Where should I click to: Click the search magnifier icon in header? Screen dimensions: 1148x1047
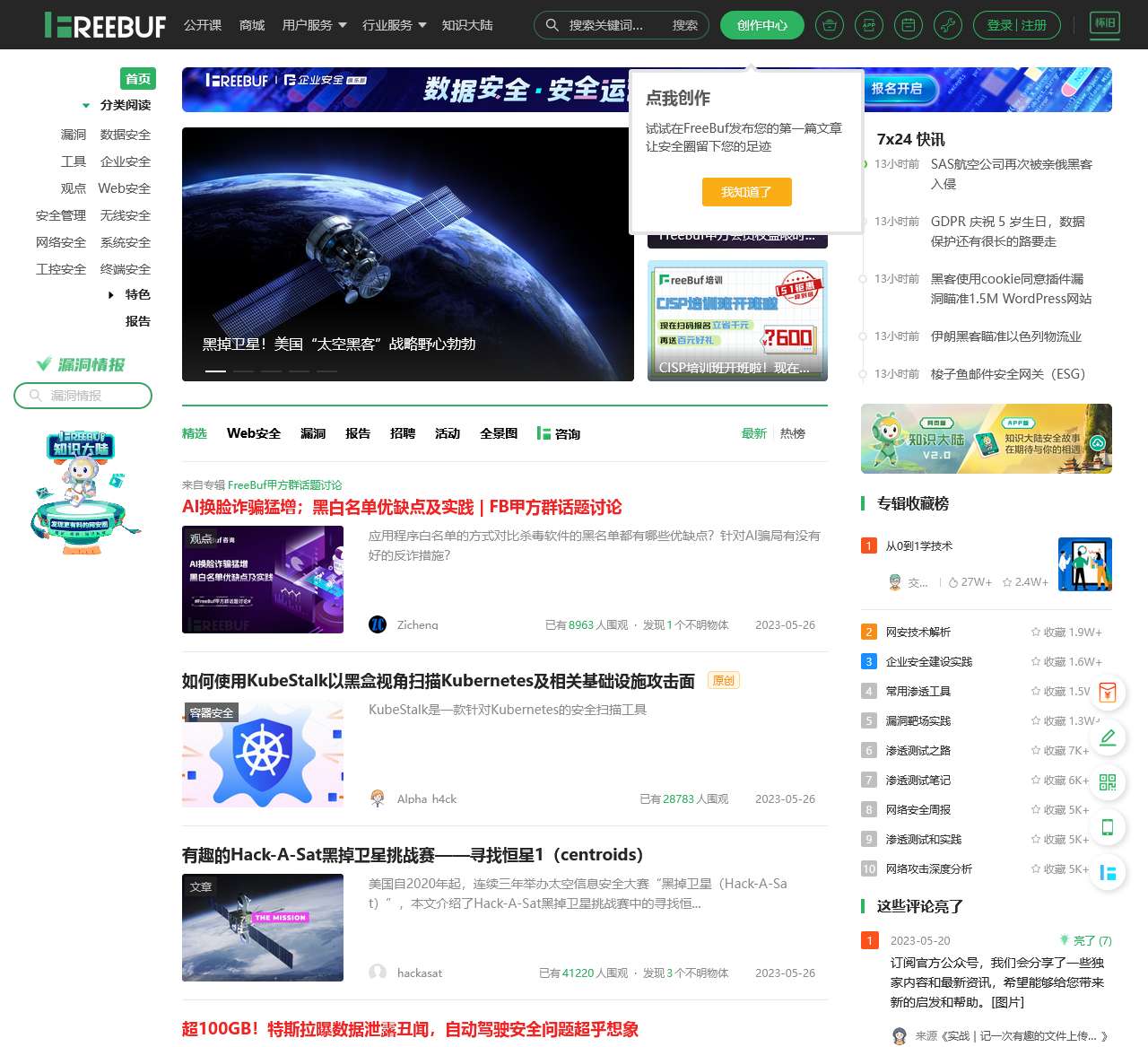pyautogui.click(x=552, y=25)
